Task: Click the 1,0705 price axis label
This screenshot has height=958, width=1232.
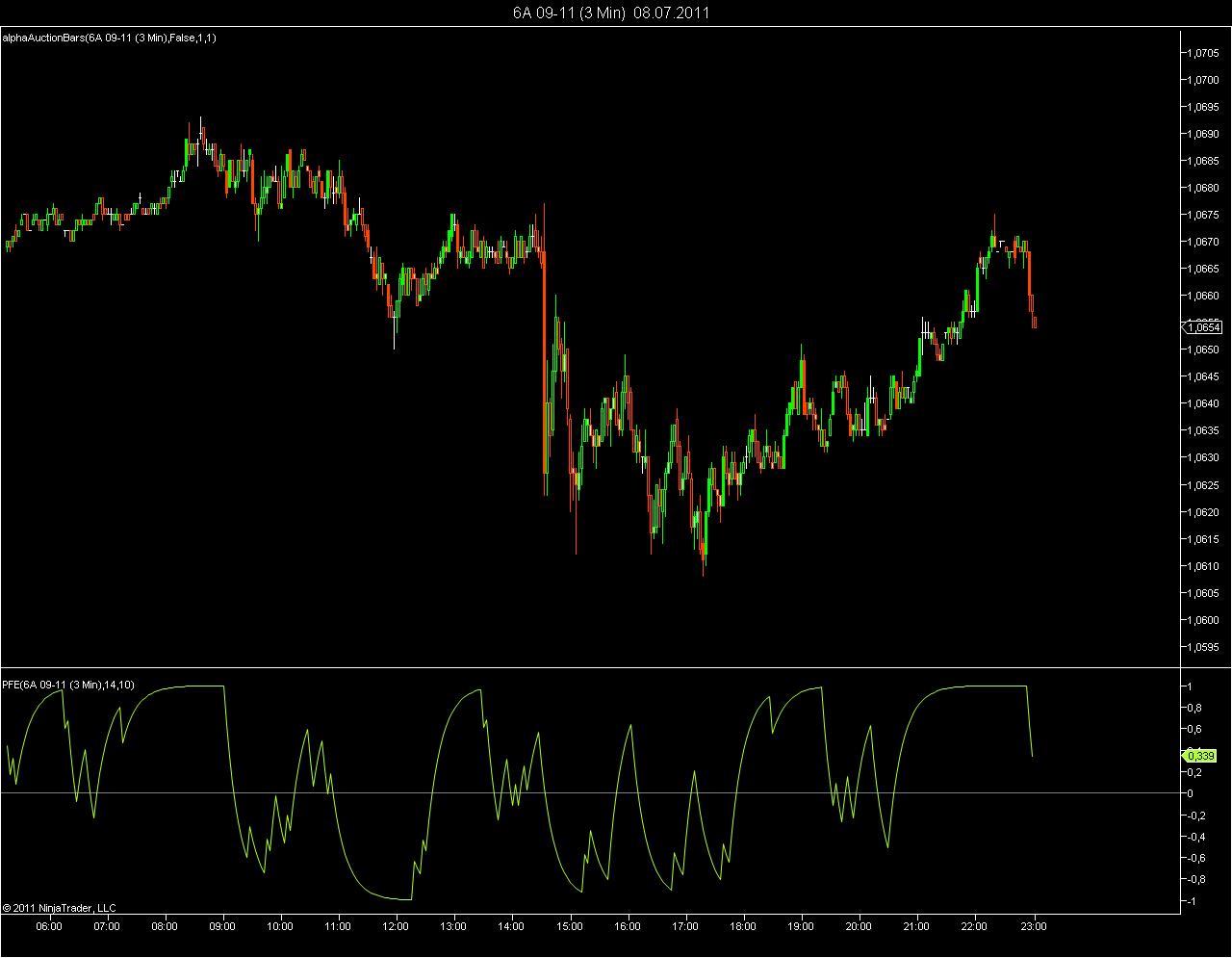Action: 1204,53
